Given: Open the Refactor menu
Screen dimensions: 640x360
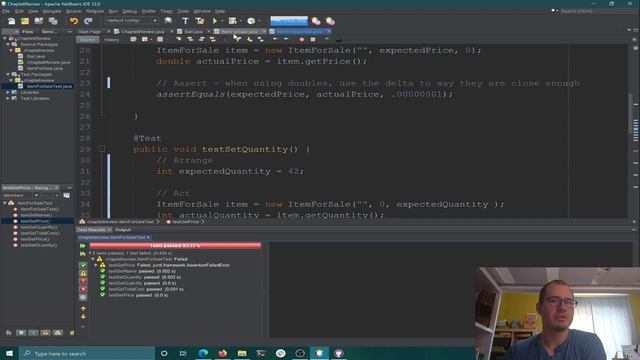Looking at the screenshot, I should [x=95, y=11].
